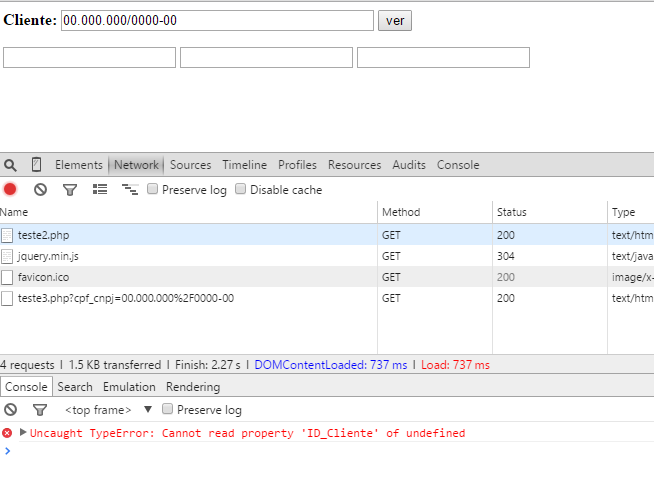This screenshot has width=654, height=482.
Task: Stop recording network log red button
Action: coord(10,189)
